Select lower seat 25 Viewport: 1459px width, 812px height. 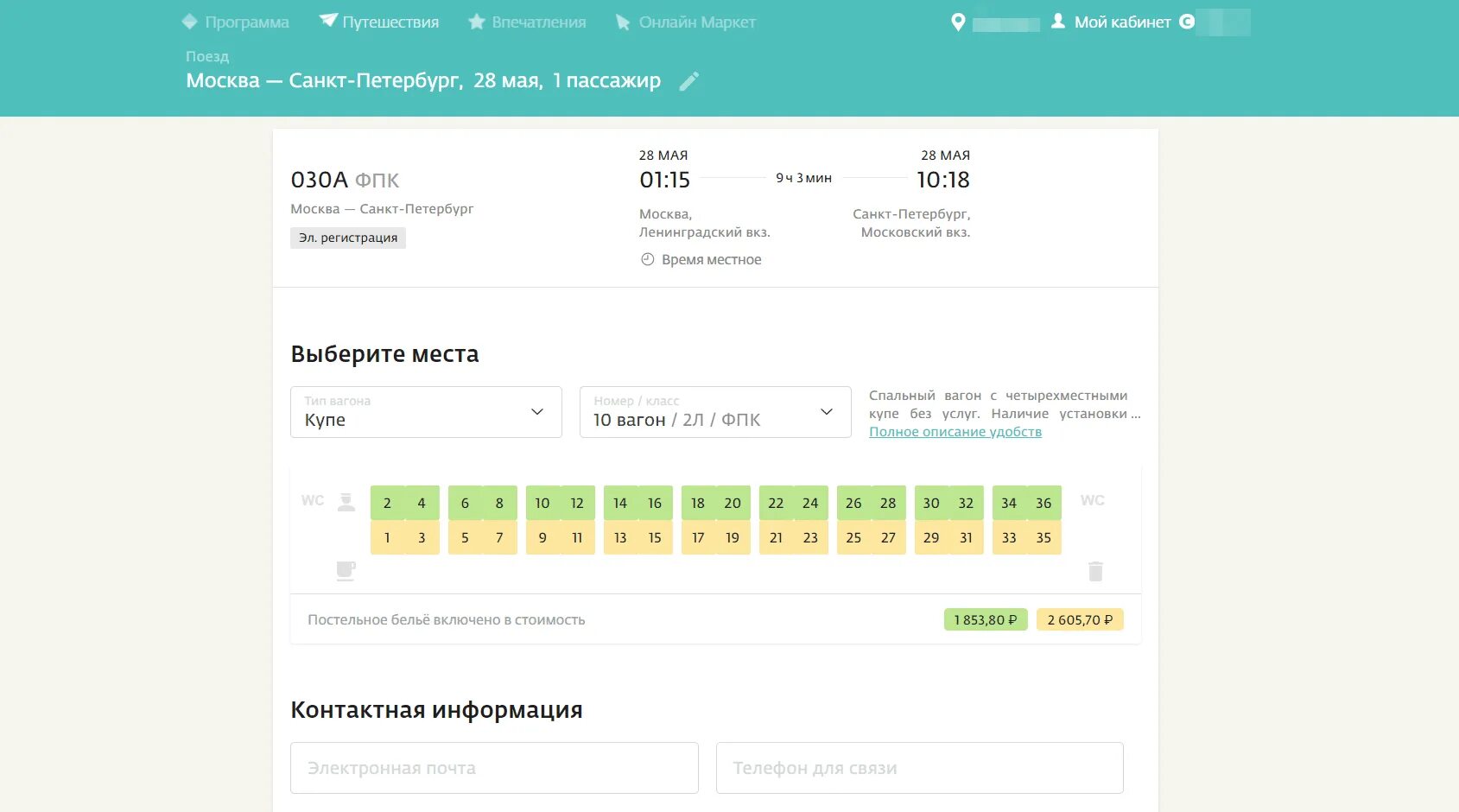pos(853,537)
